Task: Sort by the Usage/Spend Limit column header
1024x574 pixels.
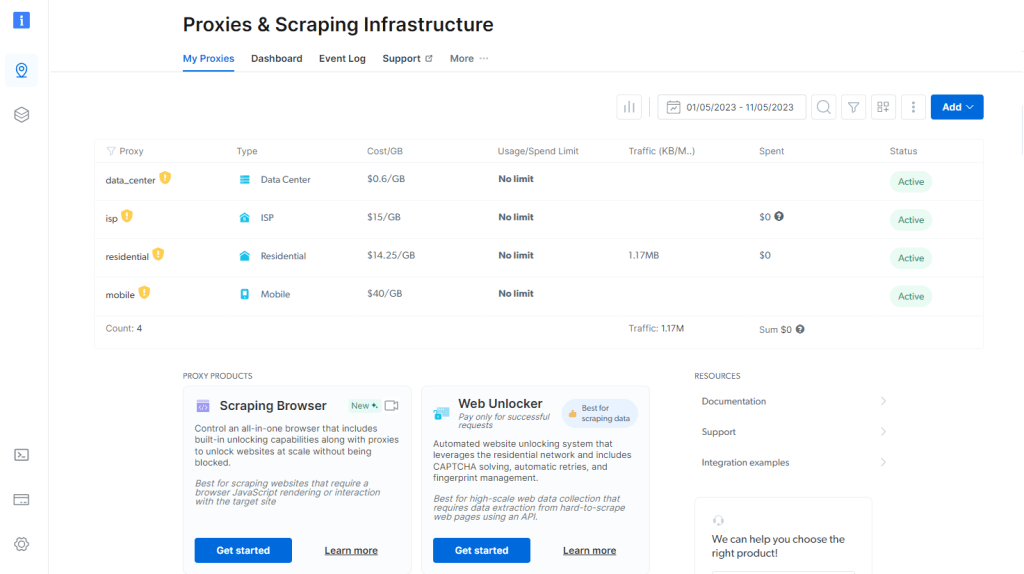Action: click(538, 151)
